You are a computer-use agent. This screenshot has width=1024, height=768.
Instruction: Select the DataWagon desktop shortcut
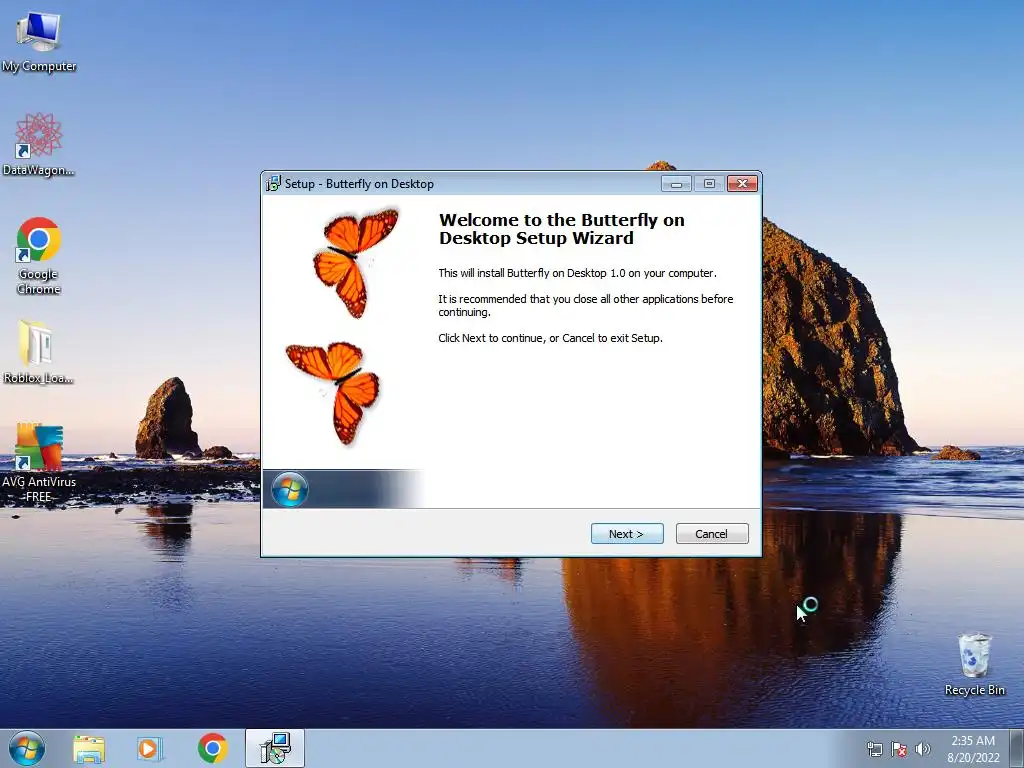pos(39,144)
